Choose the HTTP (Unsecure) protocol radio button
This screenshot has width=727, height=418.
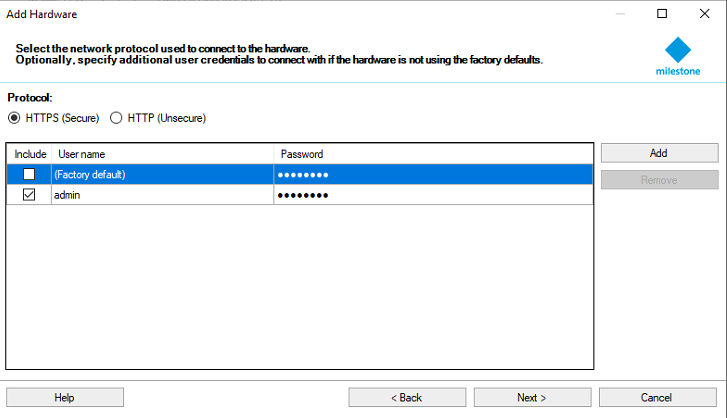(116, 118)
